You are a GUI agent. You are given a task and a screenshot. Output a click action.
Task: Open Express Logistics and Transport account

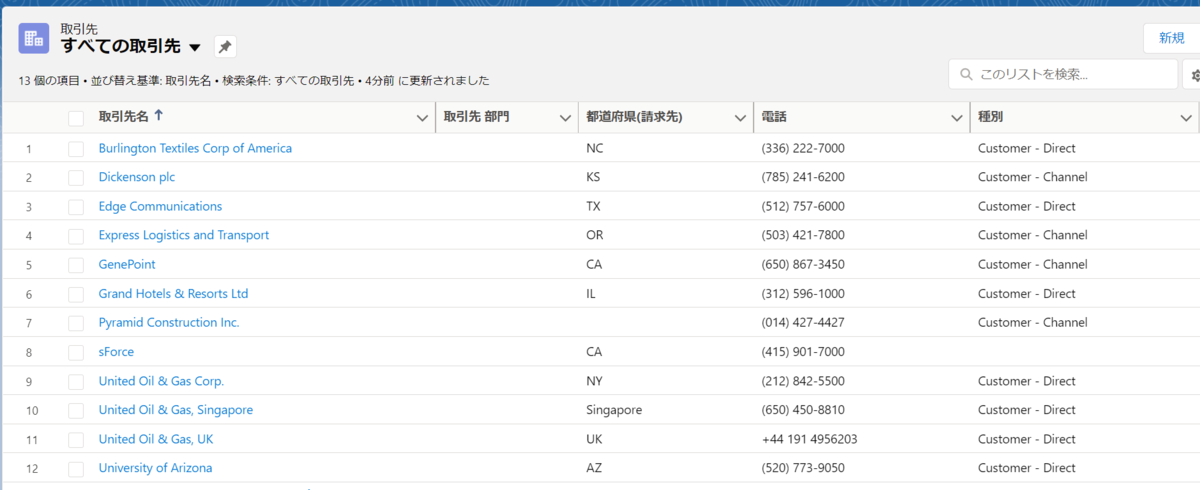(184, 235)
